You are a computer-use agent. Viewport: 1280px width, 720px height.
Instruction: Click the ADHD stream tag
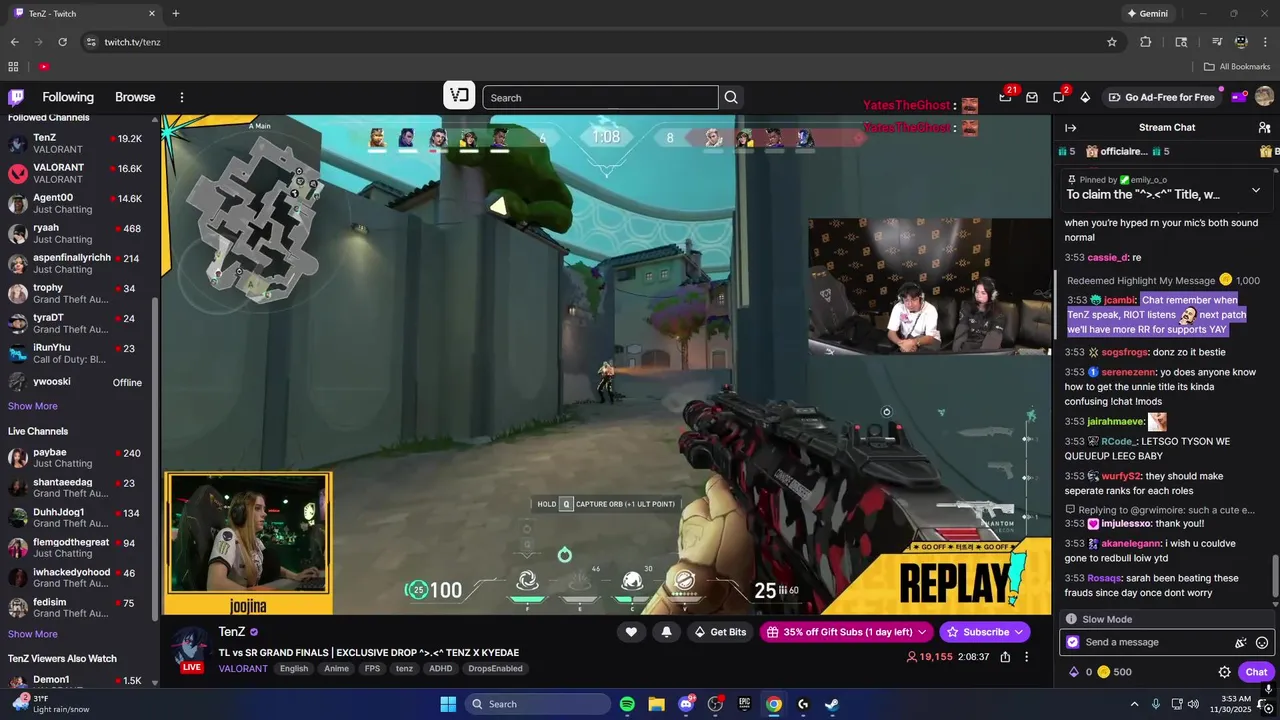(x=440, y=668)
